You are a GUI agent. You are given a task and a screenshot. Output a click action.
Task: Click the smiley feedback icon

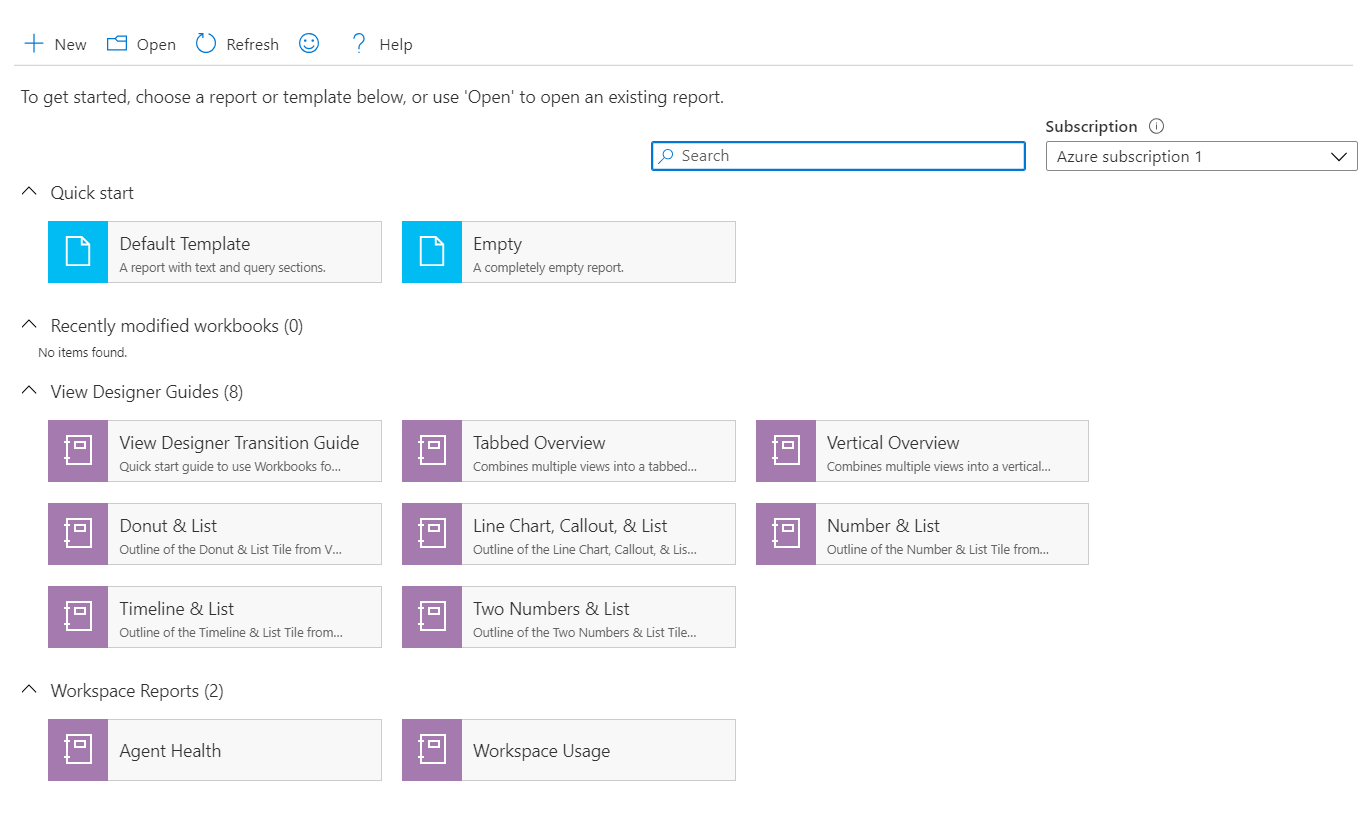point(308,42)
